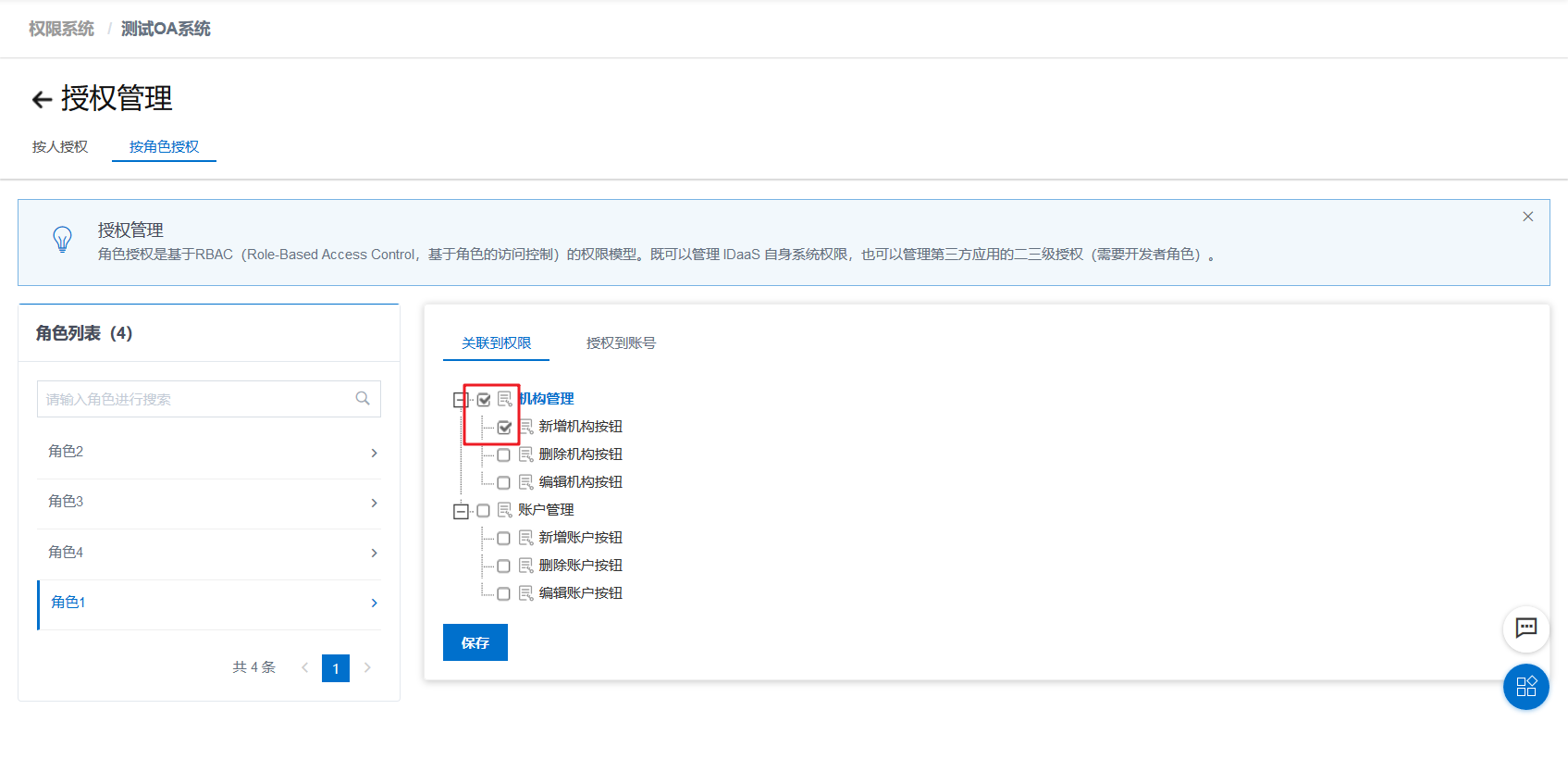Screen dimensions: 1568x784
Task: Go to the next page of roles
Action: [367, 667]
